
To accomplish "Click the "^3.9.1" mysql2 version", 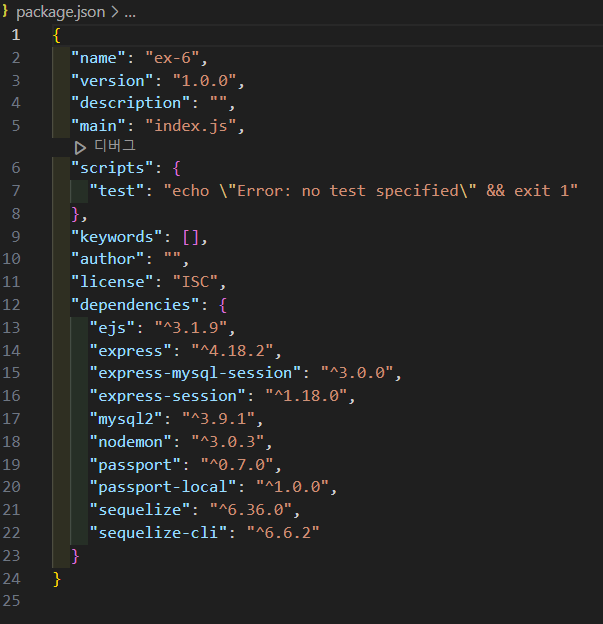I will (219, 419).
